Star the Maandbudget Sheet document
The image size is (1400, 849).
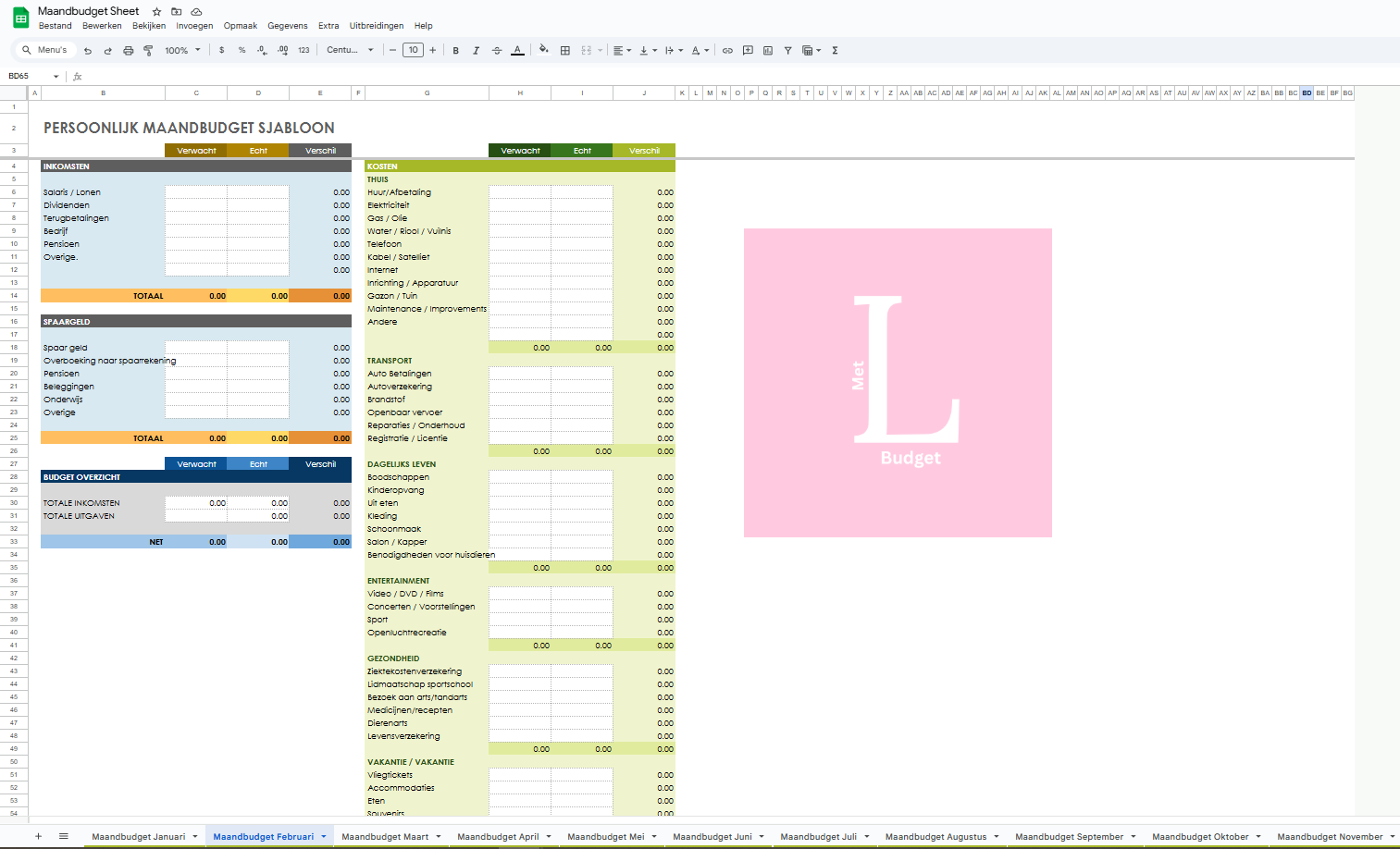coord(156,12)
